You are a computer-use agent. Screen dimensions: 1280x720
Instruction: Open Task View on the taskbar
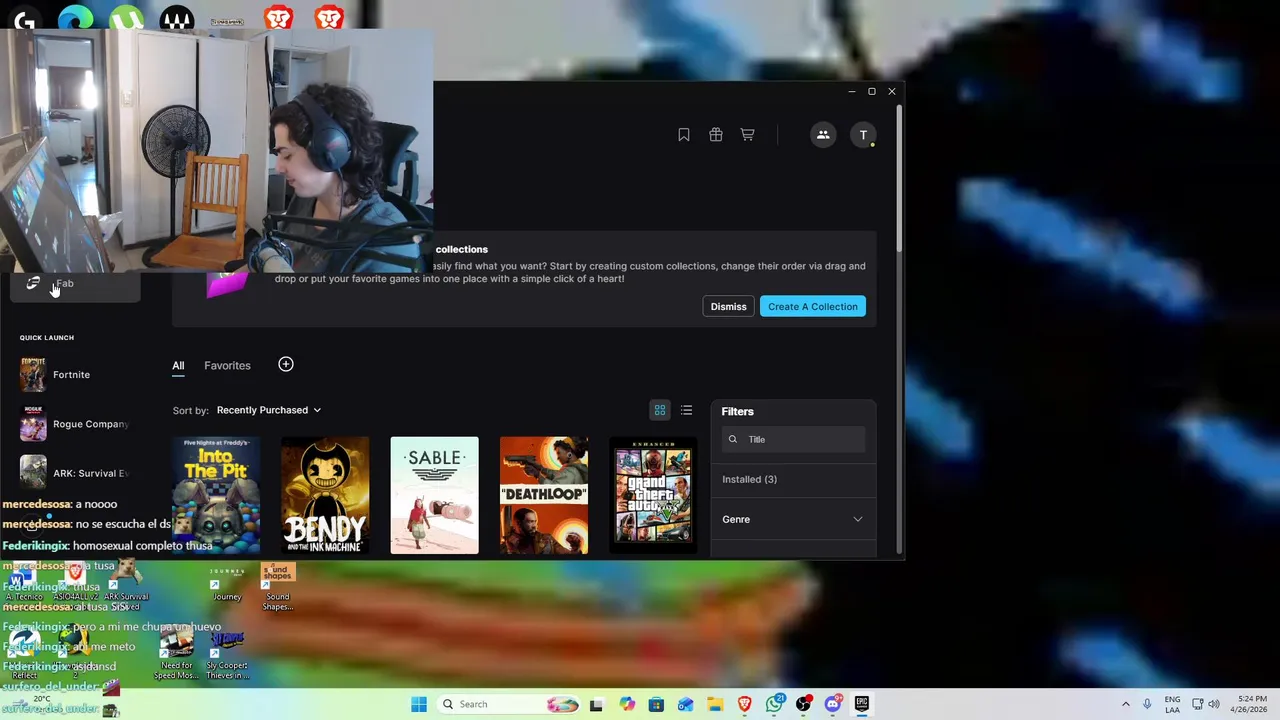(596, 704)
